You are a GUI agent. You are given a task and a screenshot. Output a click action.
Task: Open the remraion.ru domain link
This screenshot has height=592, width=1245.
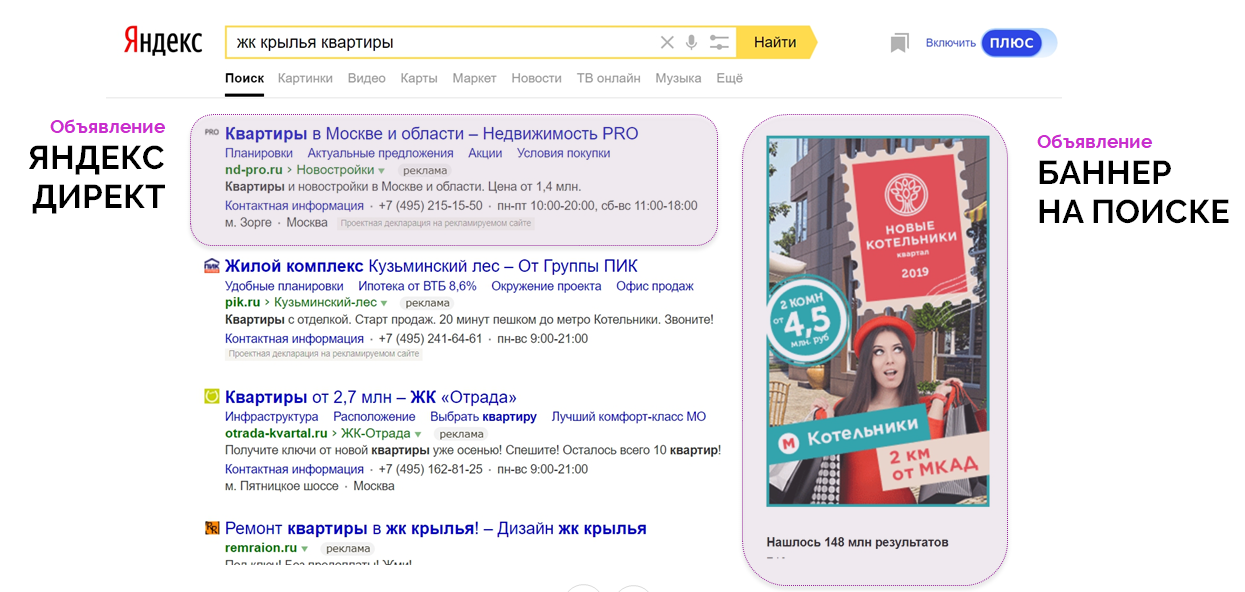pyautogui.click(x=261, y=549)
